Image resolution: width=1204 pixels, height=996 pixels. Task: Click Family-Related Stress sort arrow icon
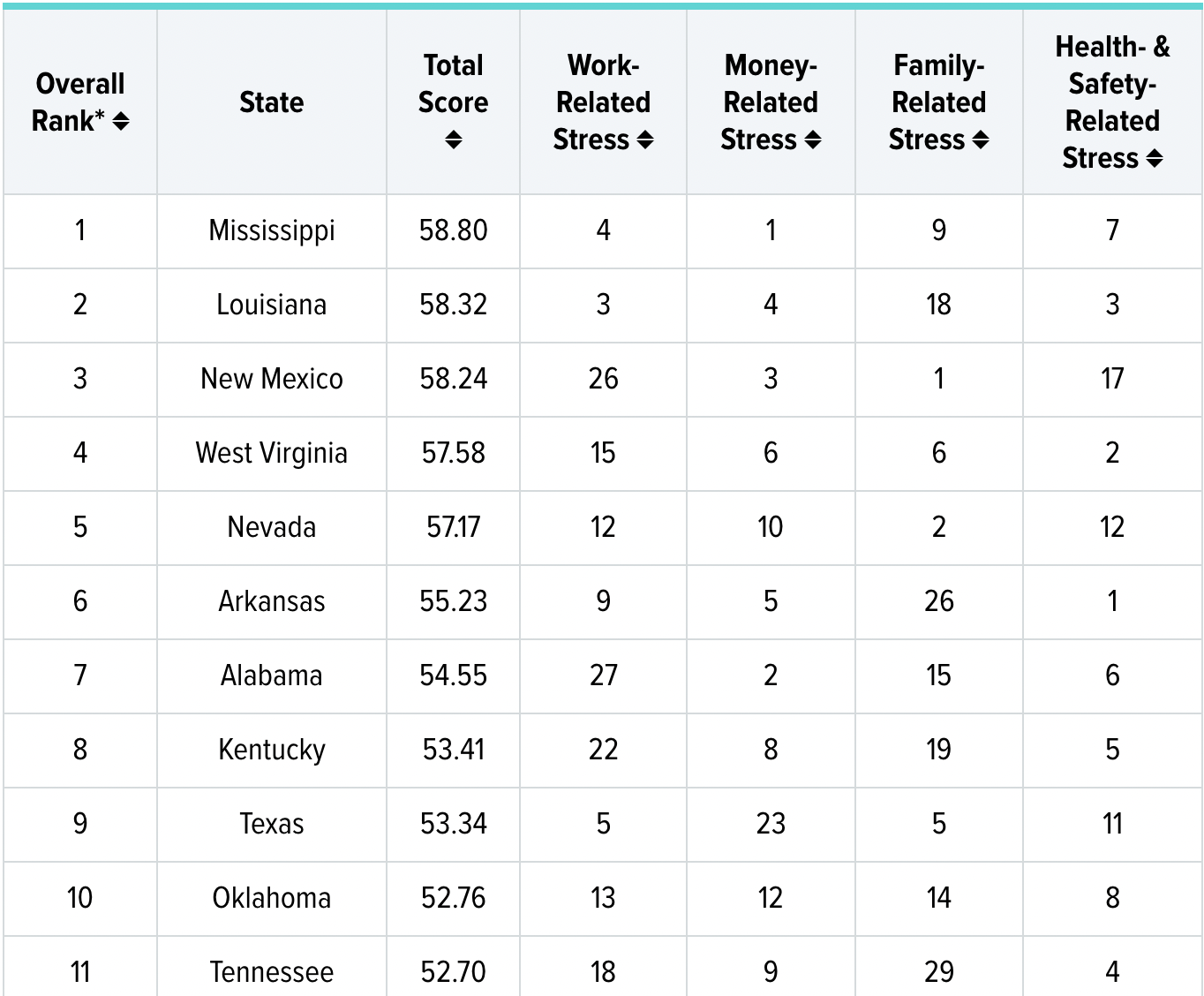point(981,140)
